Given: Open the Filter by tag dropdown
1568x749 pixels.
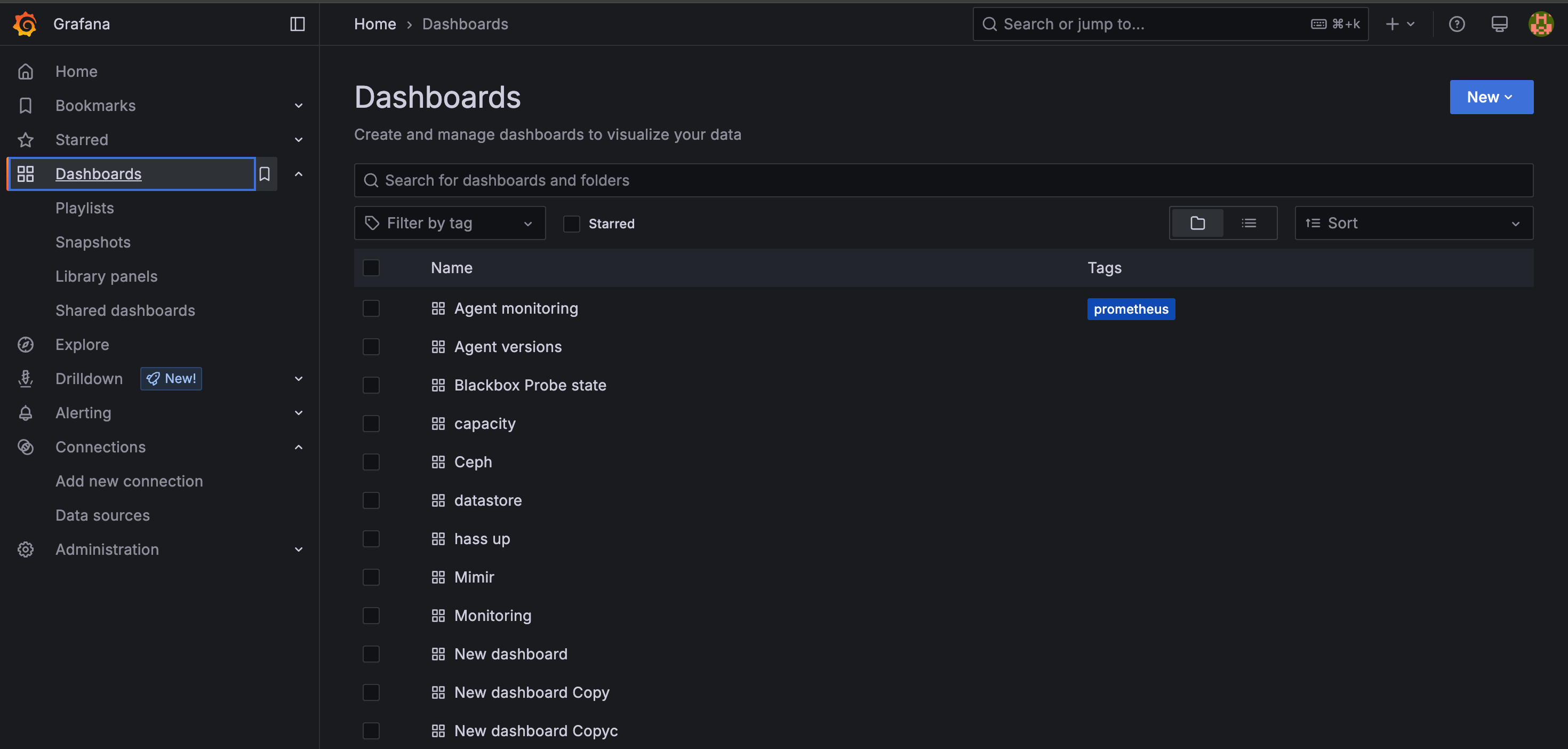Looking at the screenshot, I should pyautogui.click(x=450, y=223).
